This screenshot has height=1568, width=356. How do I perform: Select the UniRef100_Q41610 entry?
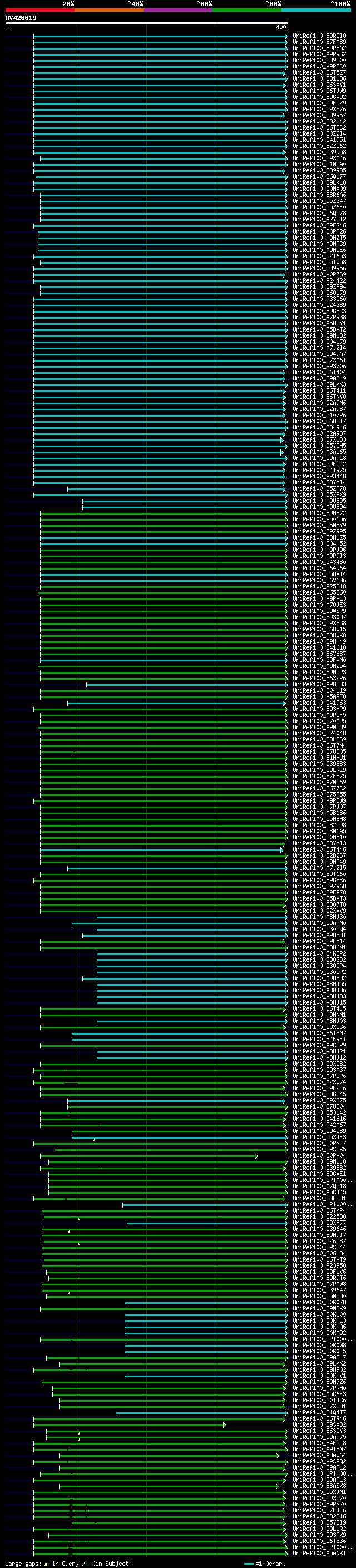tap(319, 647)
